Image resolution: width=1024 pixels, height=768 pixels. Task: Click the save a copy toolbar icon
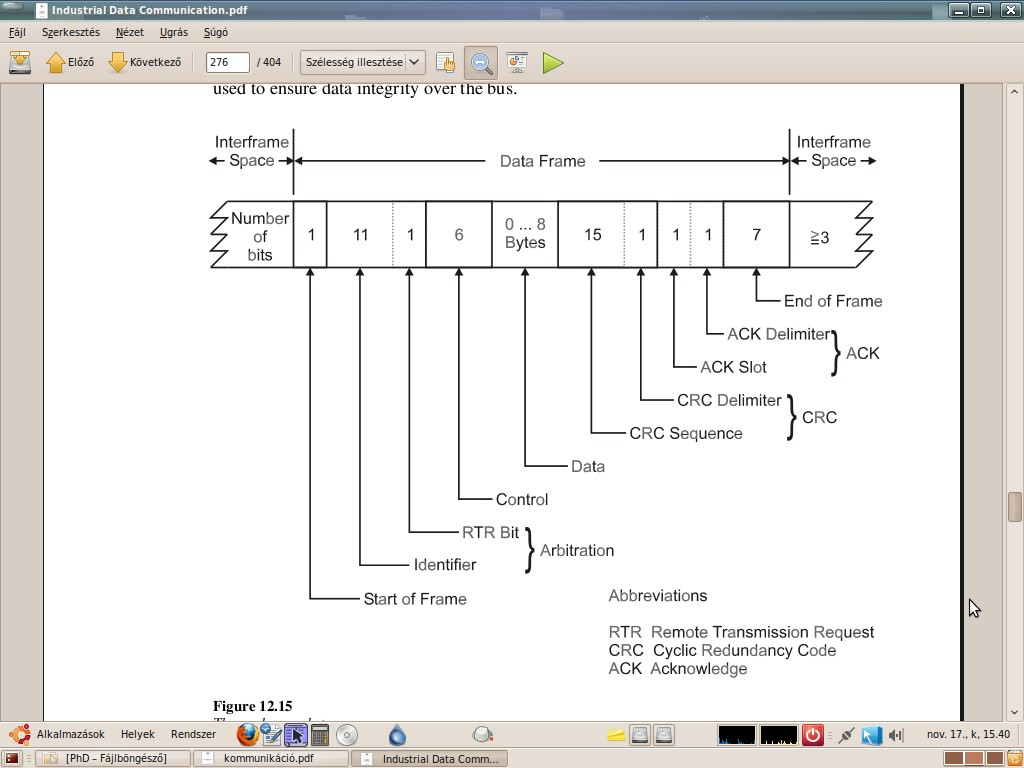click(20, 62)
